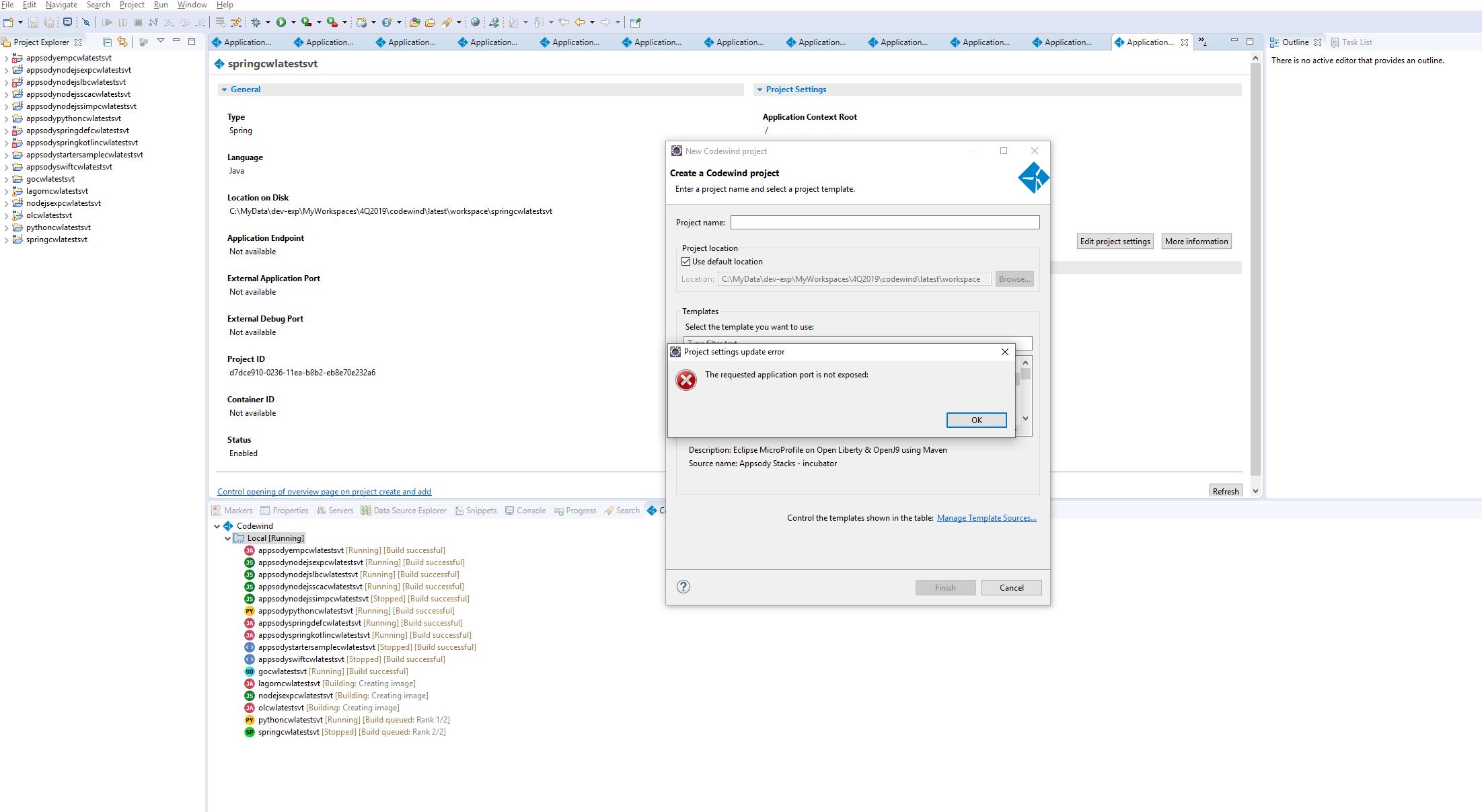1482x812 pixels.
Task: Click OK in the error dialog
Action: [x=976, y=420]
